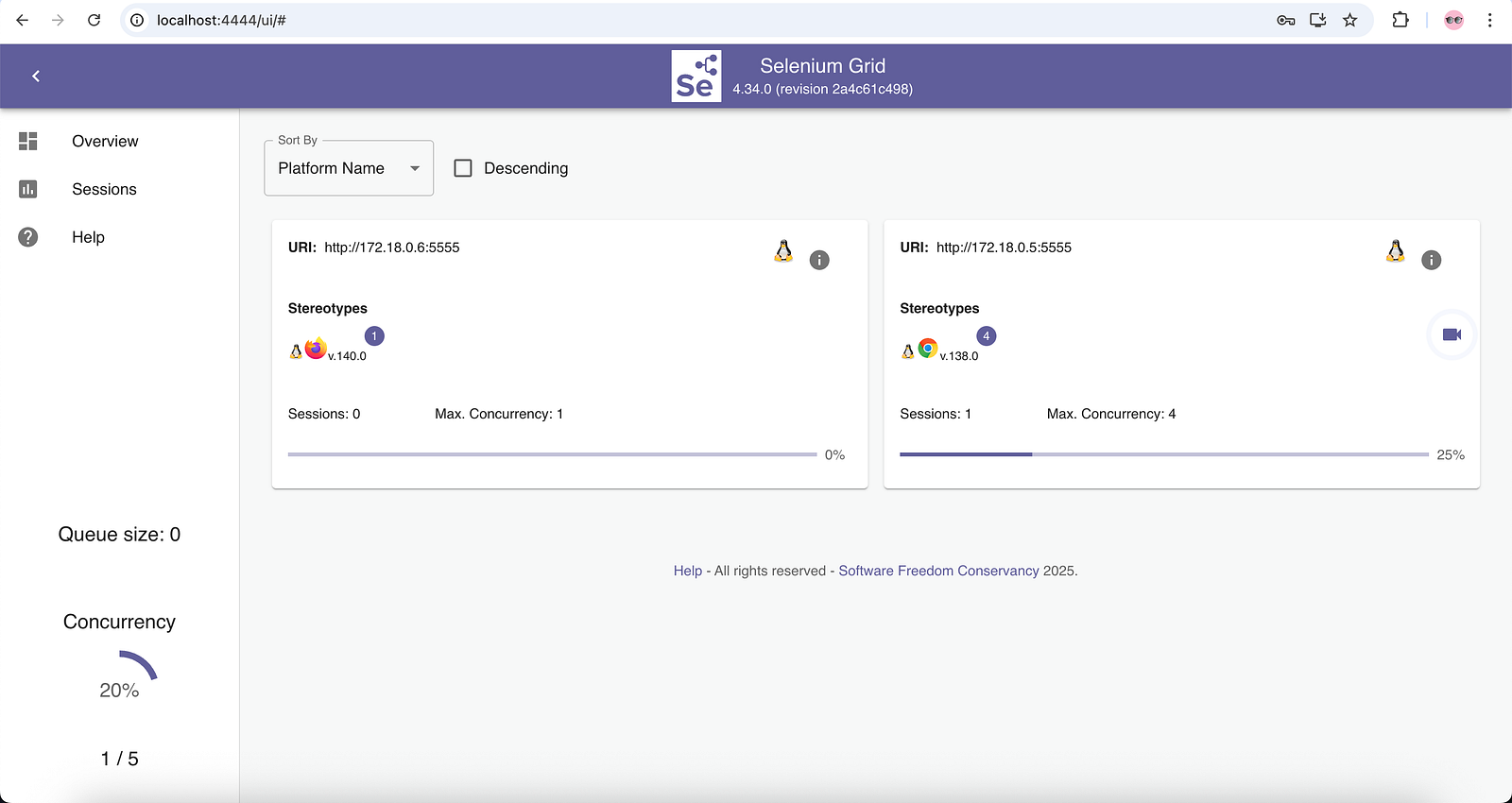This screenshot has height=803, width=1512.
Task: Click Max. Concurrency: 1 text
Action: 499,414
